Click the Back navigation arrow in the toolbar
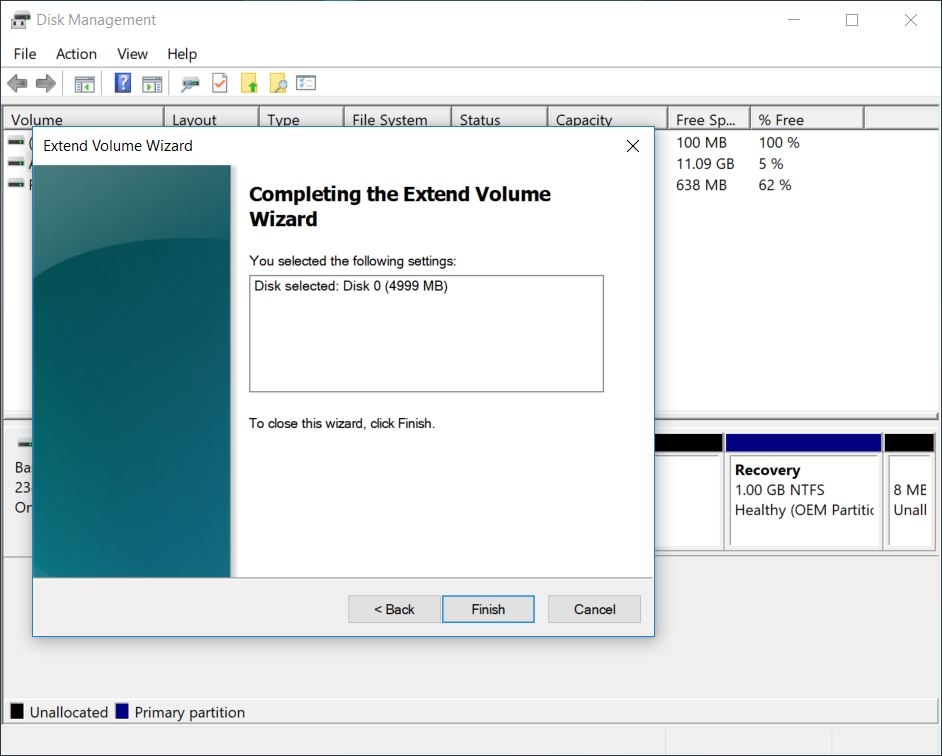This screenshot has width=942, height=756. (17, 83)
